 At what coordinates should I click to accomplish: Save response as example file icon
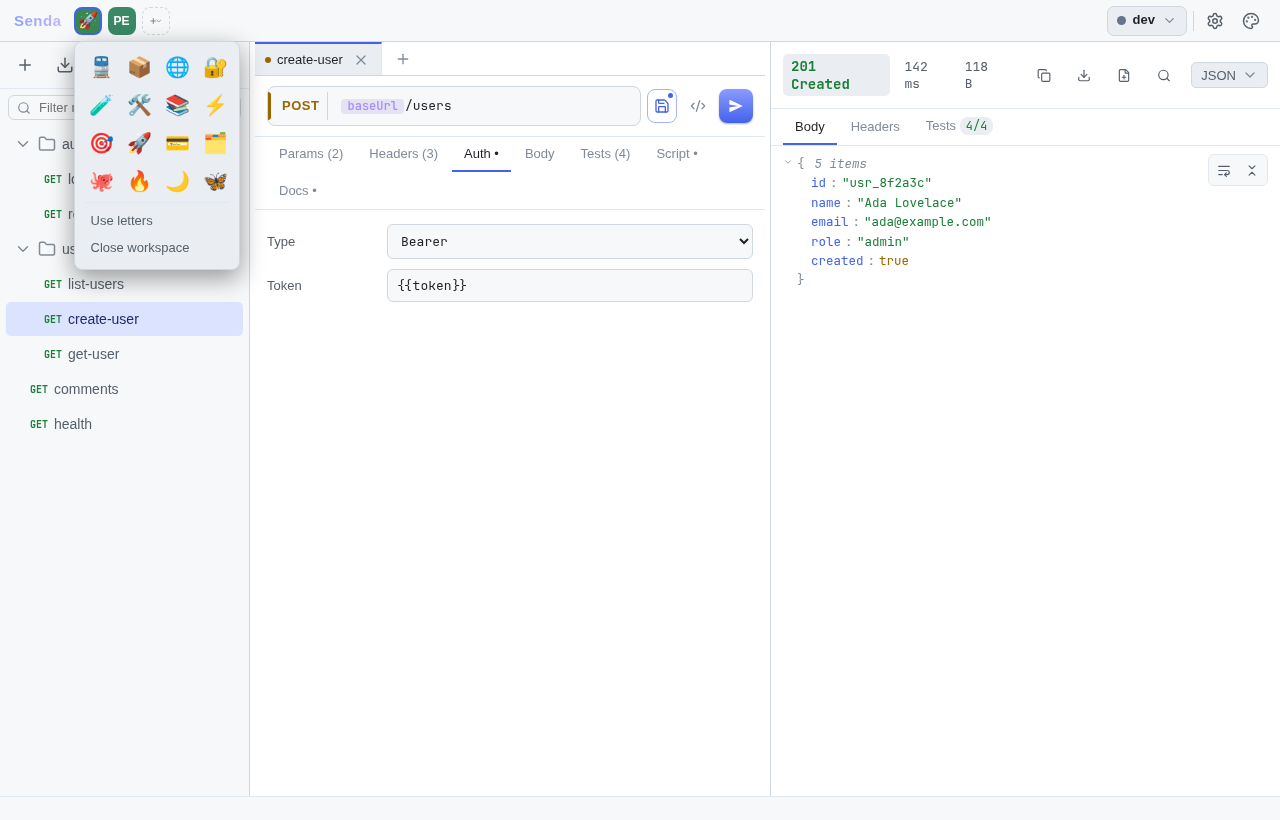click(x=1124, y=75)
